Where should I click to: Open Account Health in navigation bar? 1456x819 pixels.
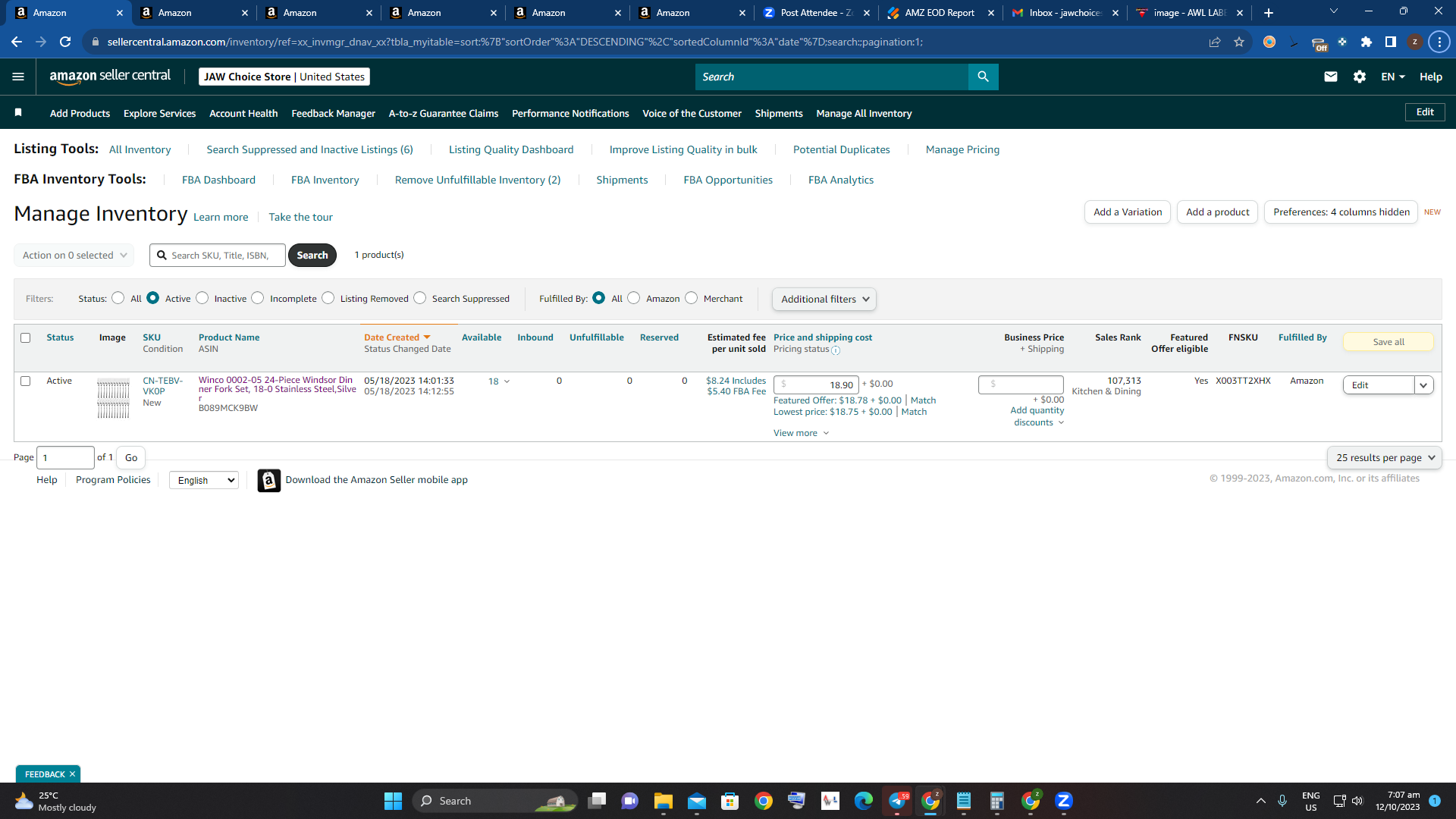[x=243, y=113]
